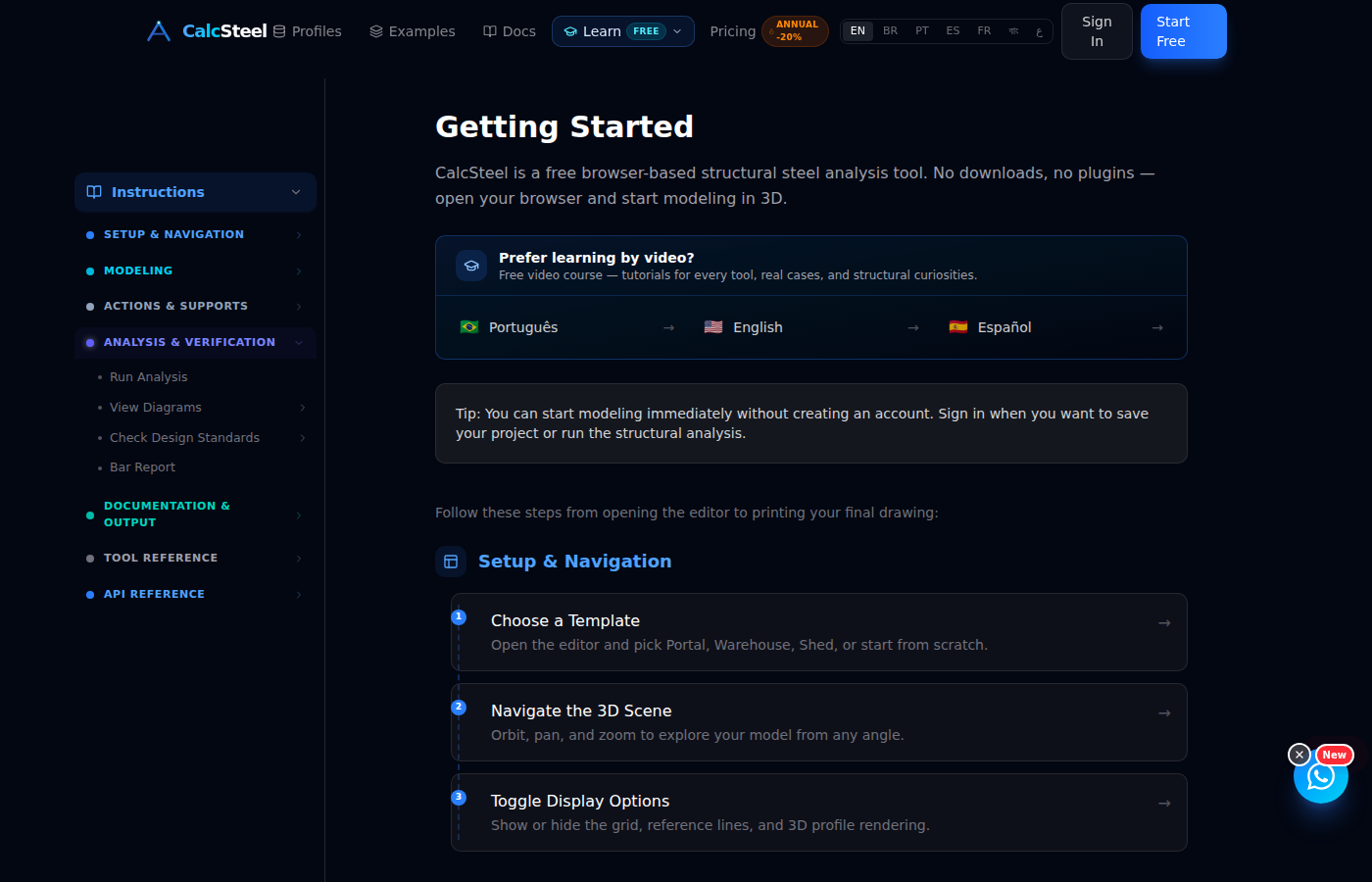Click arrow on Choose a Template card
The height and width of the screenshot is (882, 1372).
pyautogui.click(x=1164, y=623)
